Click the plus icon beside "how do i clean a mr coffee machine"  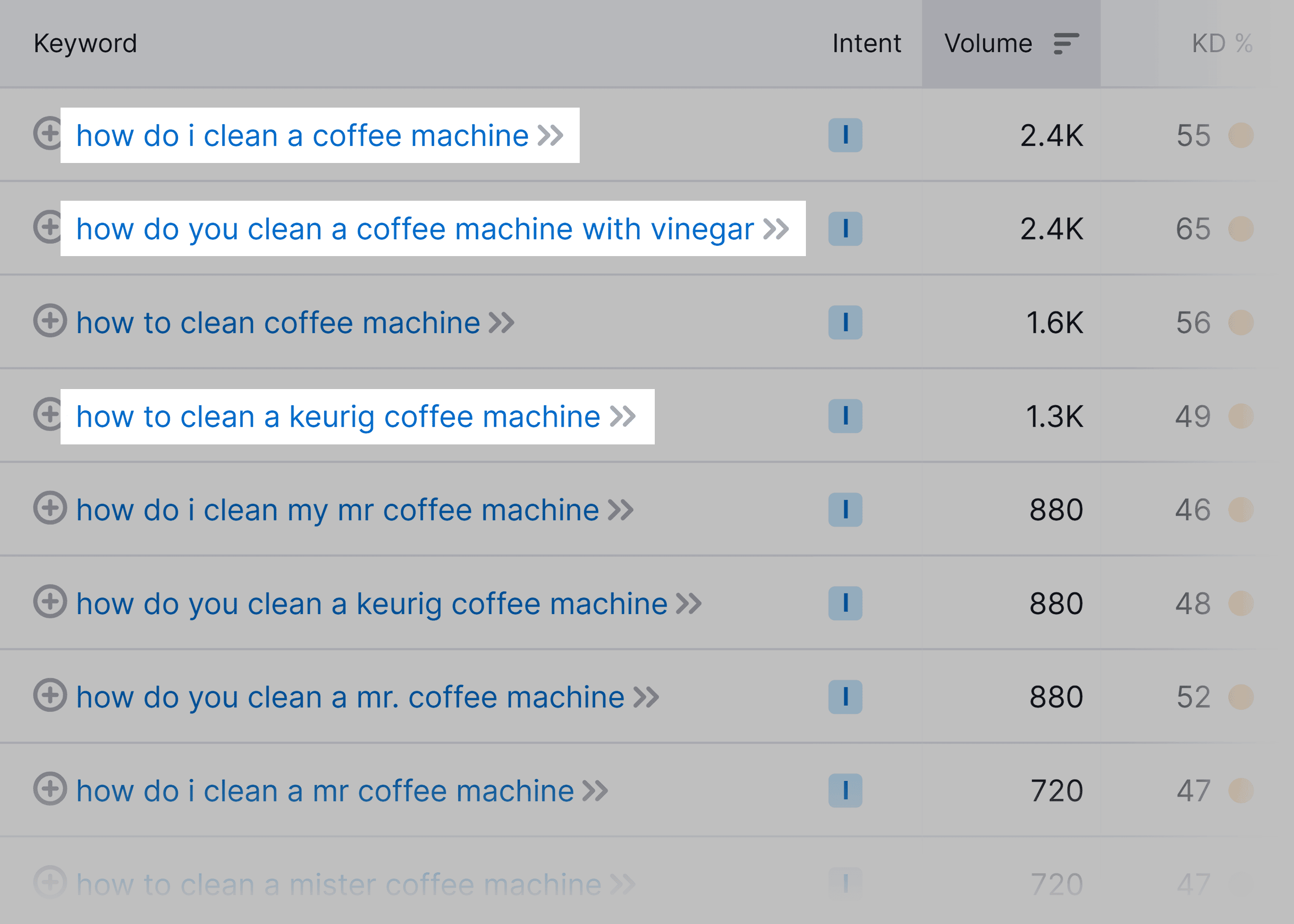point(51,789)
